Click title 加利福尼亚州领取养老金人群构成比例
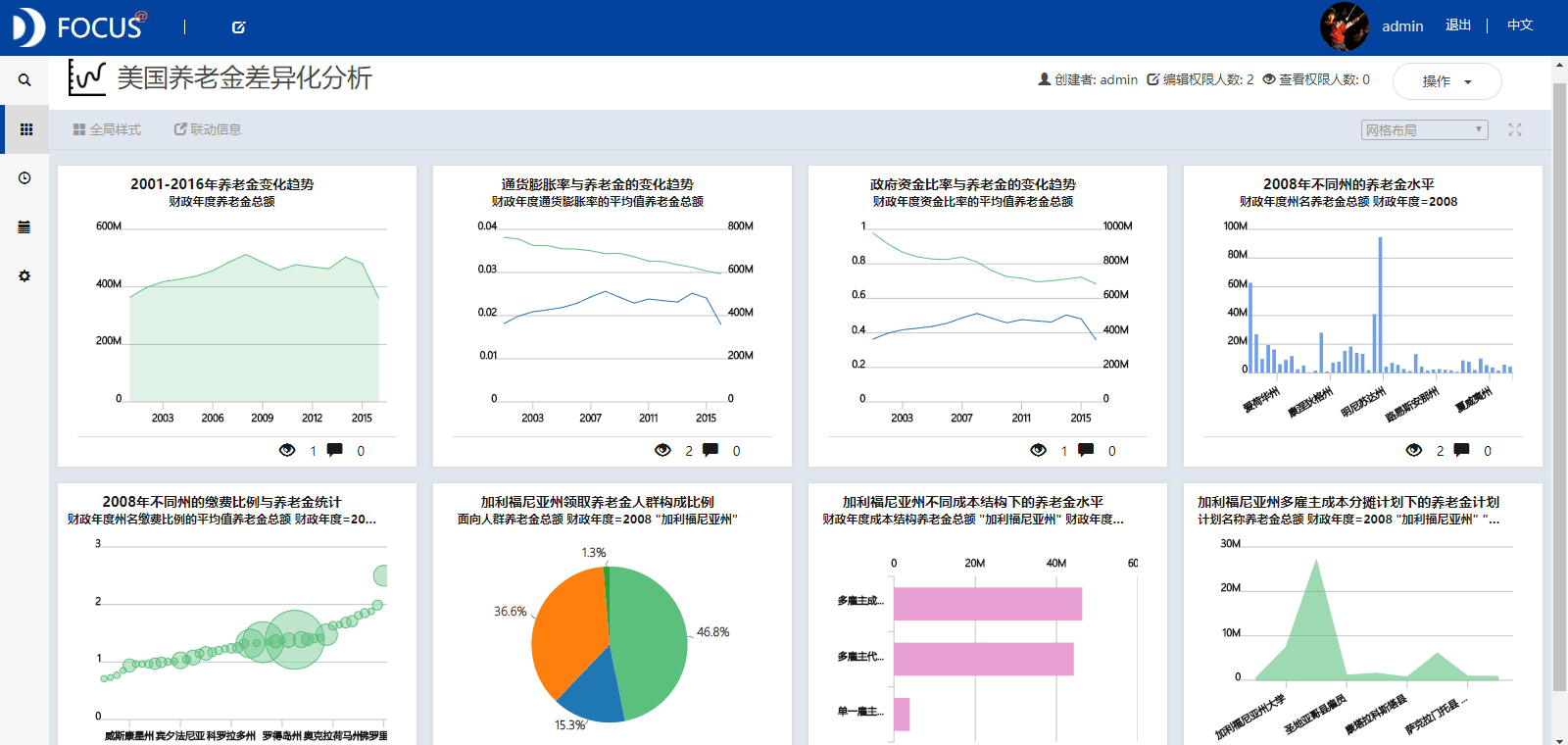This screenshot has height=745, width=1568. (598, 502)
